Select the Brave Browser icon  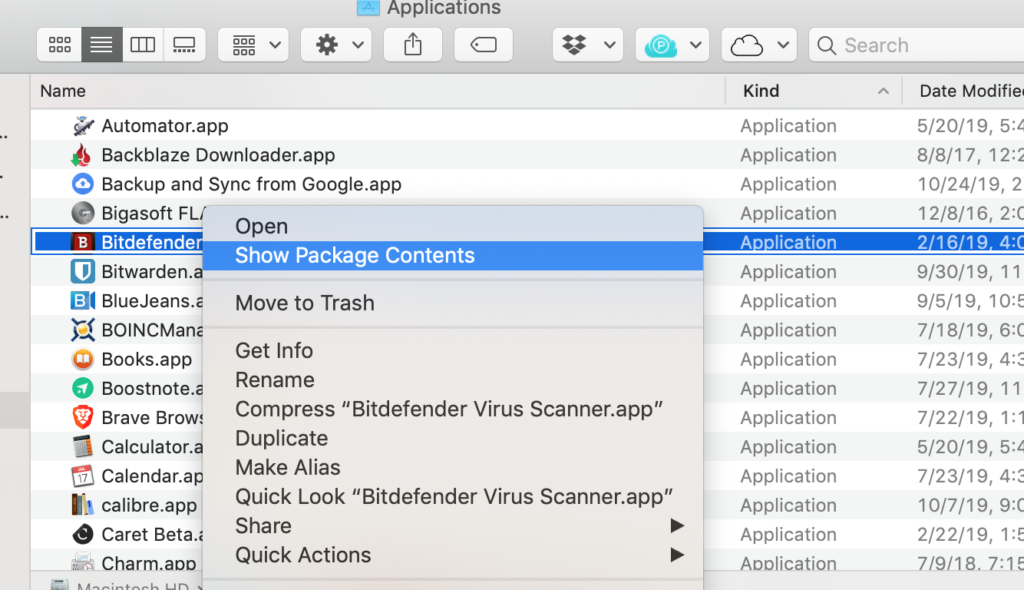(x=83, y=417)
